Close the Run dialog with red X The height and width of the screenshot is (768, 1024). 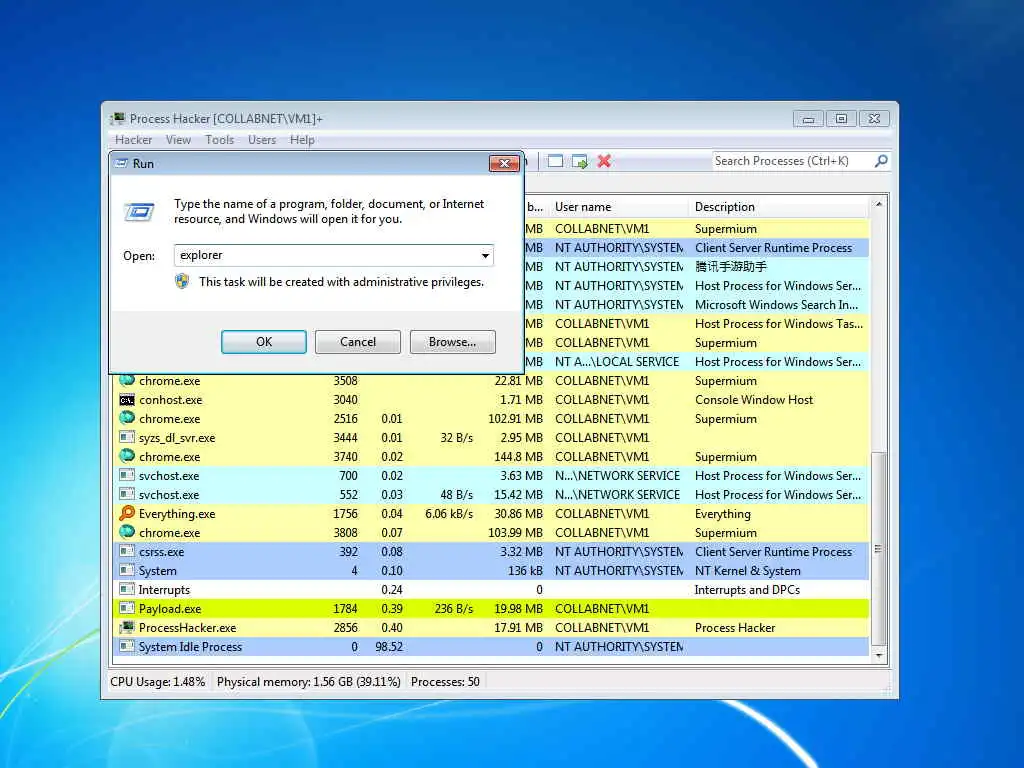(504, 163)
